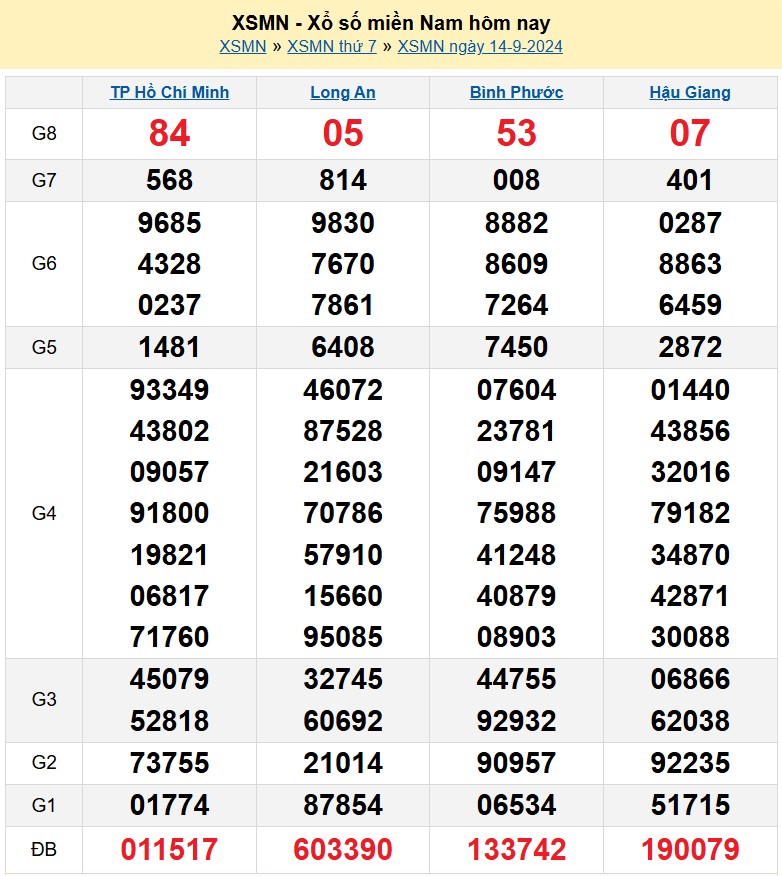Select Hậu Giang special prize 190079

tap(690, 850)
